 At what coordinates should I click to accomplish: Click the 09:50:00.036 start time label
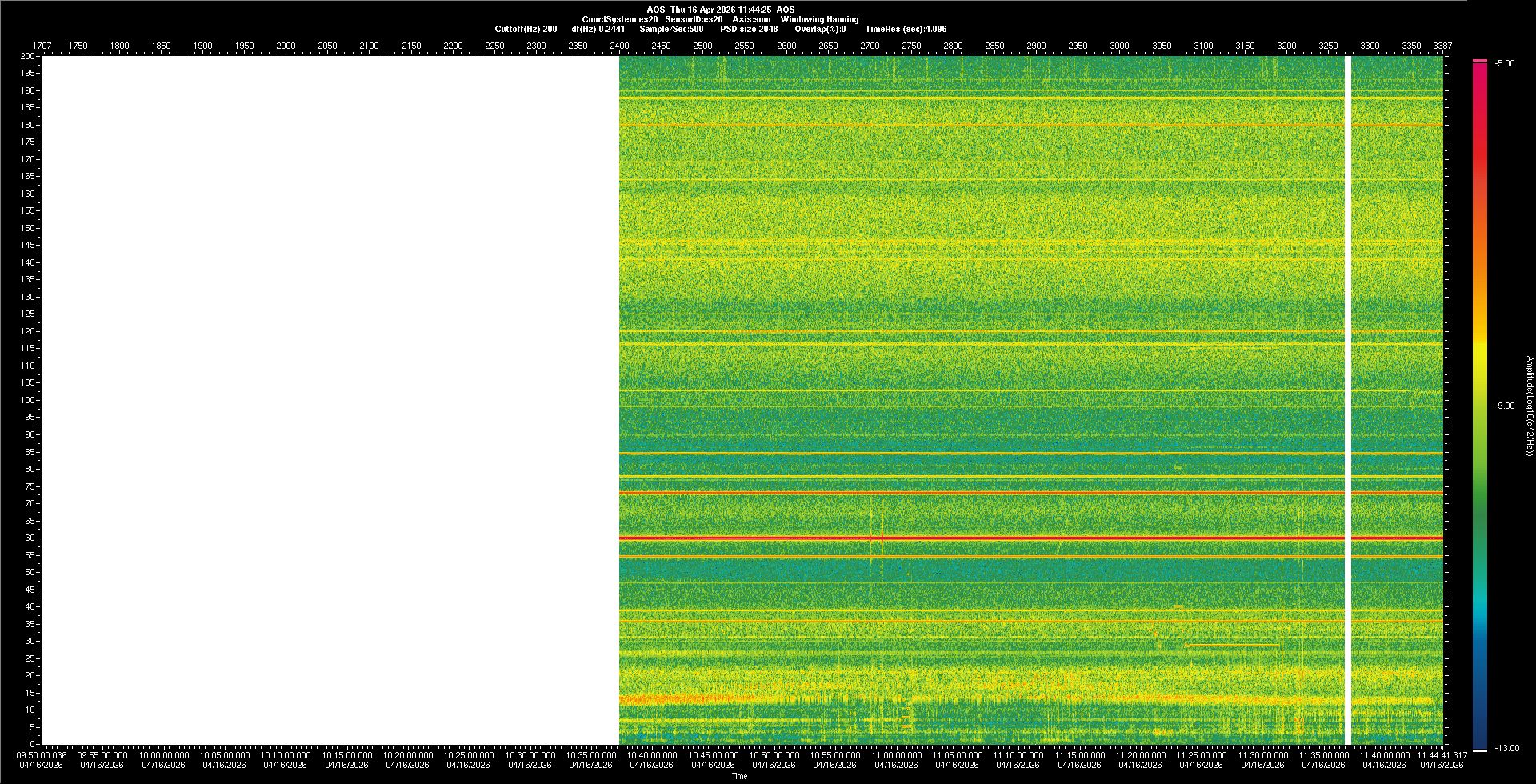42,755
